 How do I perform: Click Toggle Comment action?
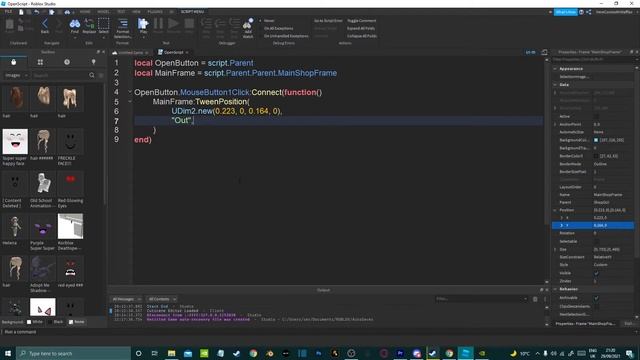(x=362, y=20)
